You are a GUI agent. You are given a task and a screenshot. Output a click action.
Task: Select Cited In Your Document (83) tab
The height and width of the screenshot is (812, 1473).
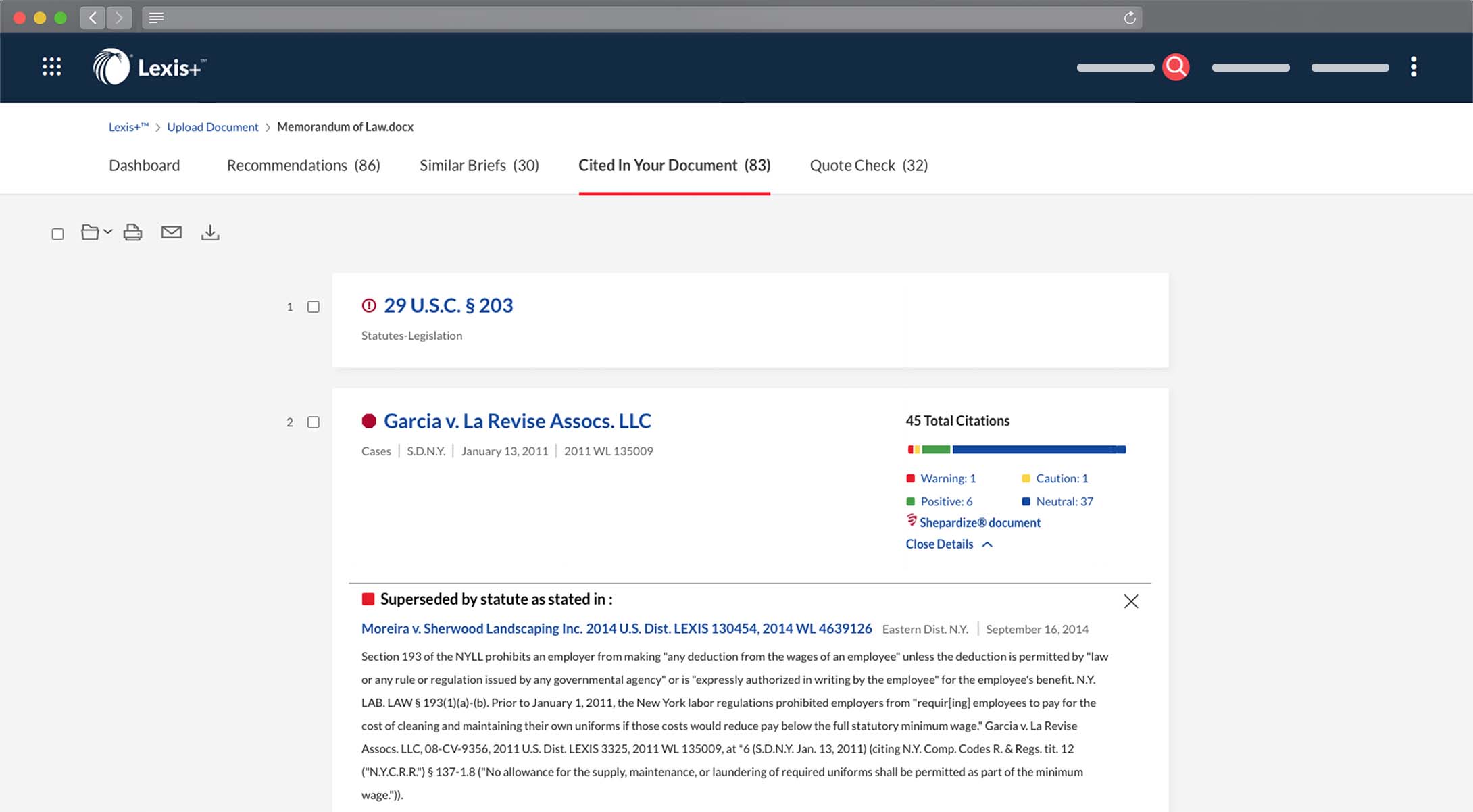[x=674, y=166]
